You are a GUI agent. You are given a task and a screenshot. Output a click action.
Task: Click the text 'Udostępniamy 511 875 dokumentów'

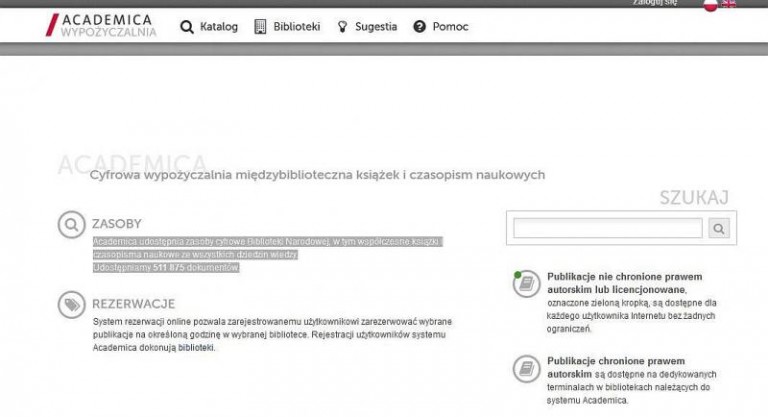point(166,268)
